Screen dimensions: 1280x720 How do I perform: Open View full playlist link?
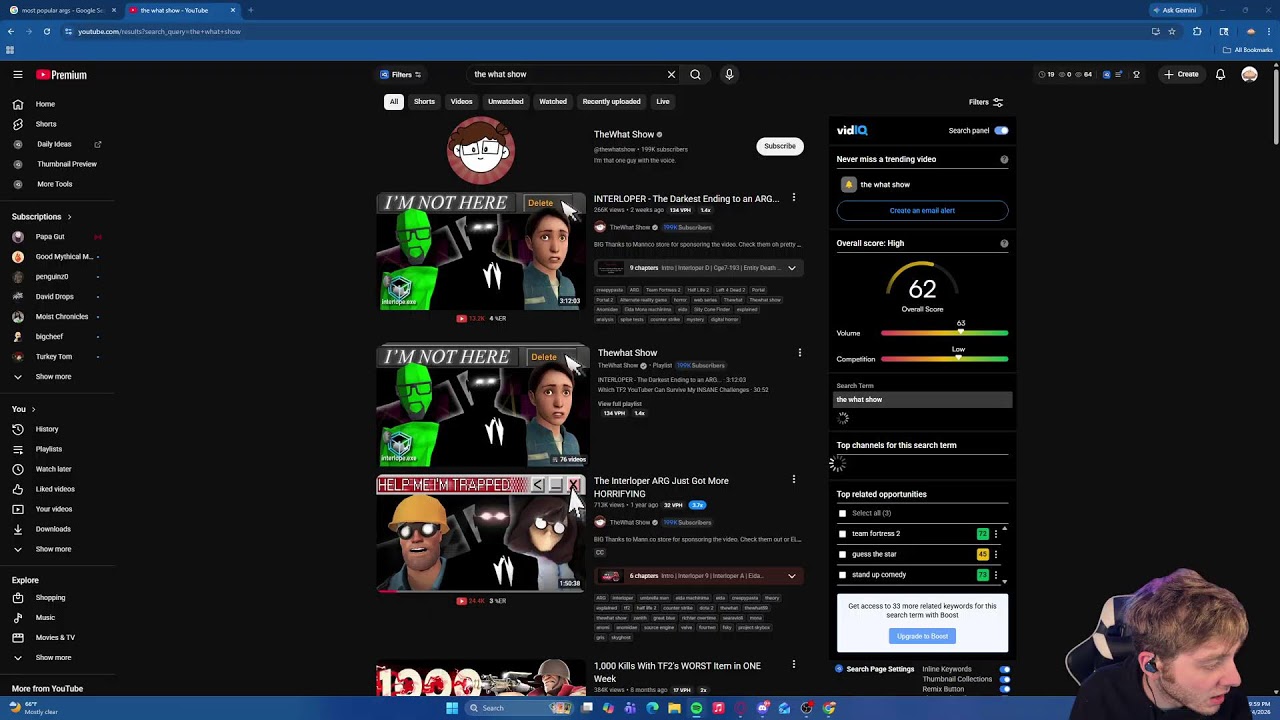[620, 404]
